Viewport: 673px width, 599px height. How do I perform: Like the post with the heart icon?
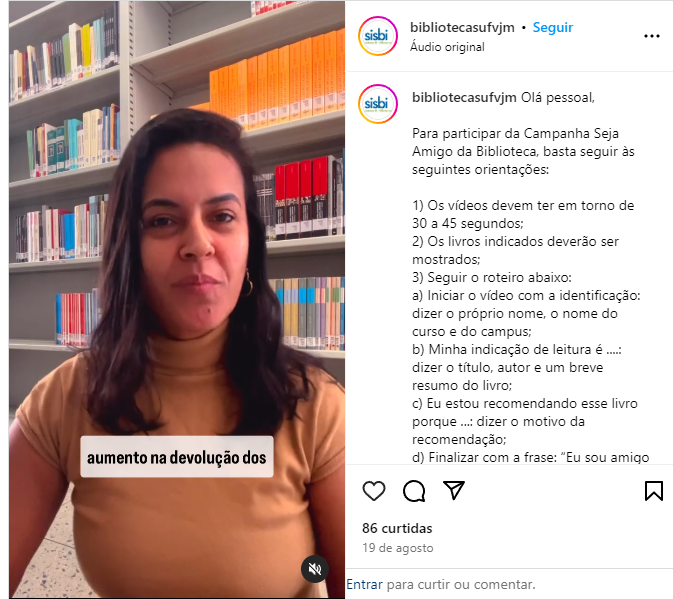374,491
